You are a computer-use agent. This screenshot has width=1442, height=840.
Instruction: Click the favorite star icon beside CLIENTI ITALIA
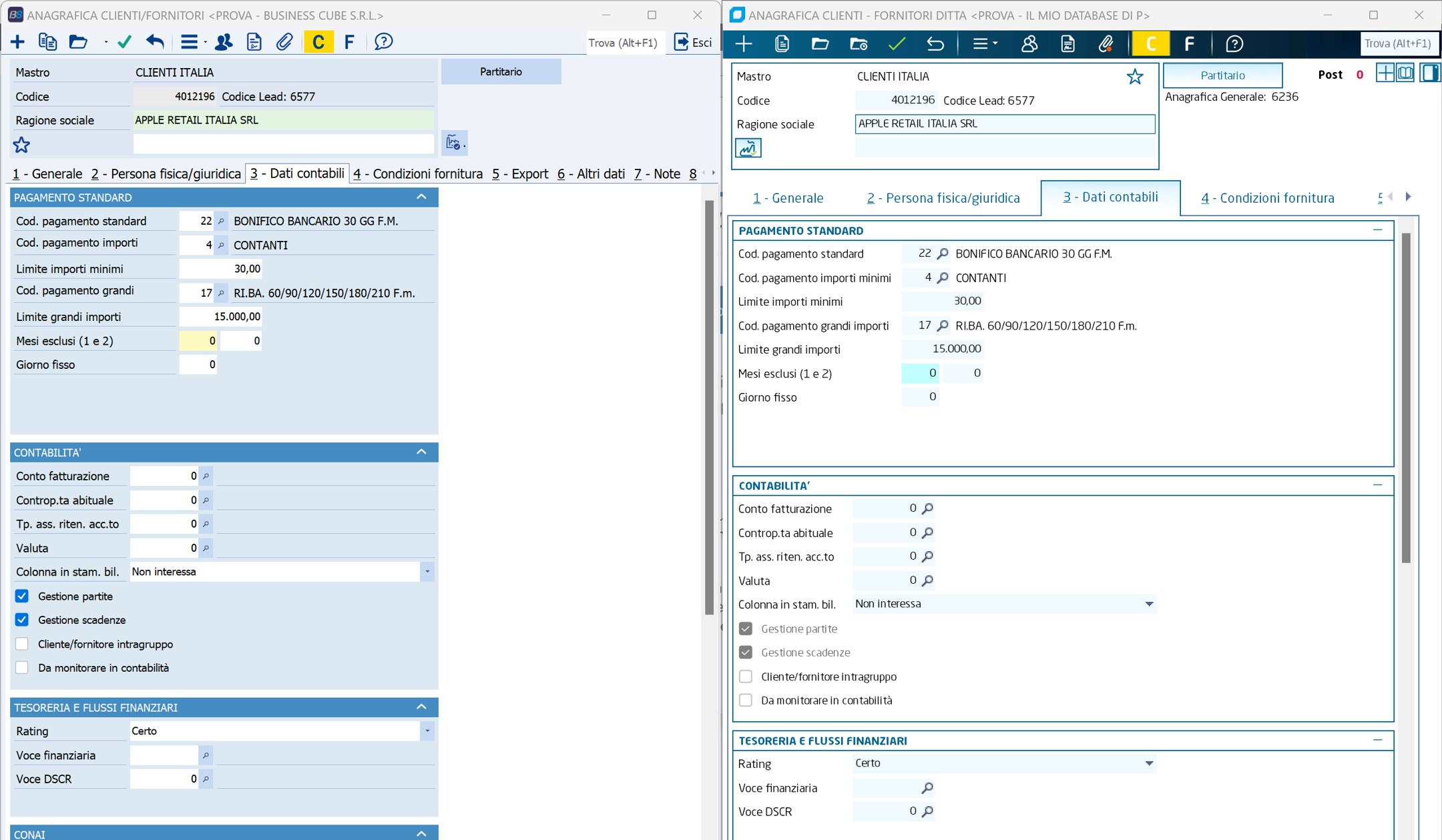(1134, 77)
